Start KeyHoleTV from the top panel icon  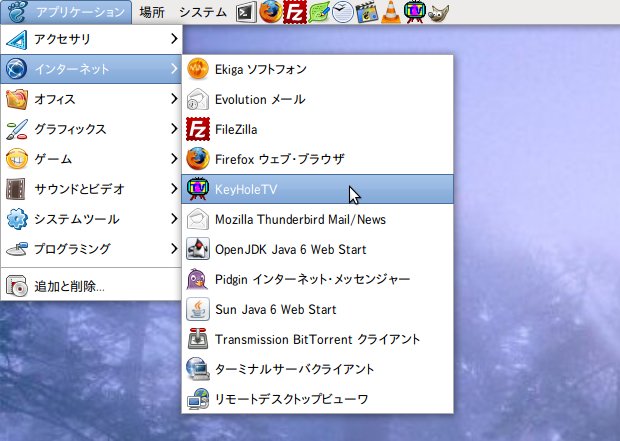(x=415, y=12)
